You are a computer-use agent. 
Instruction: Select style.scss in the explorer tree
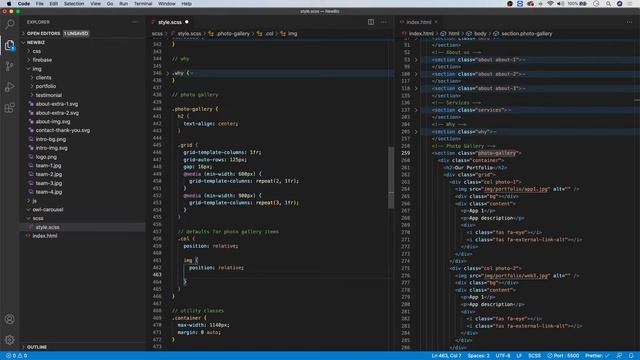47,227
